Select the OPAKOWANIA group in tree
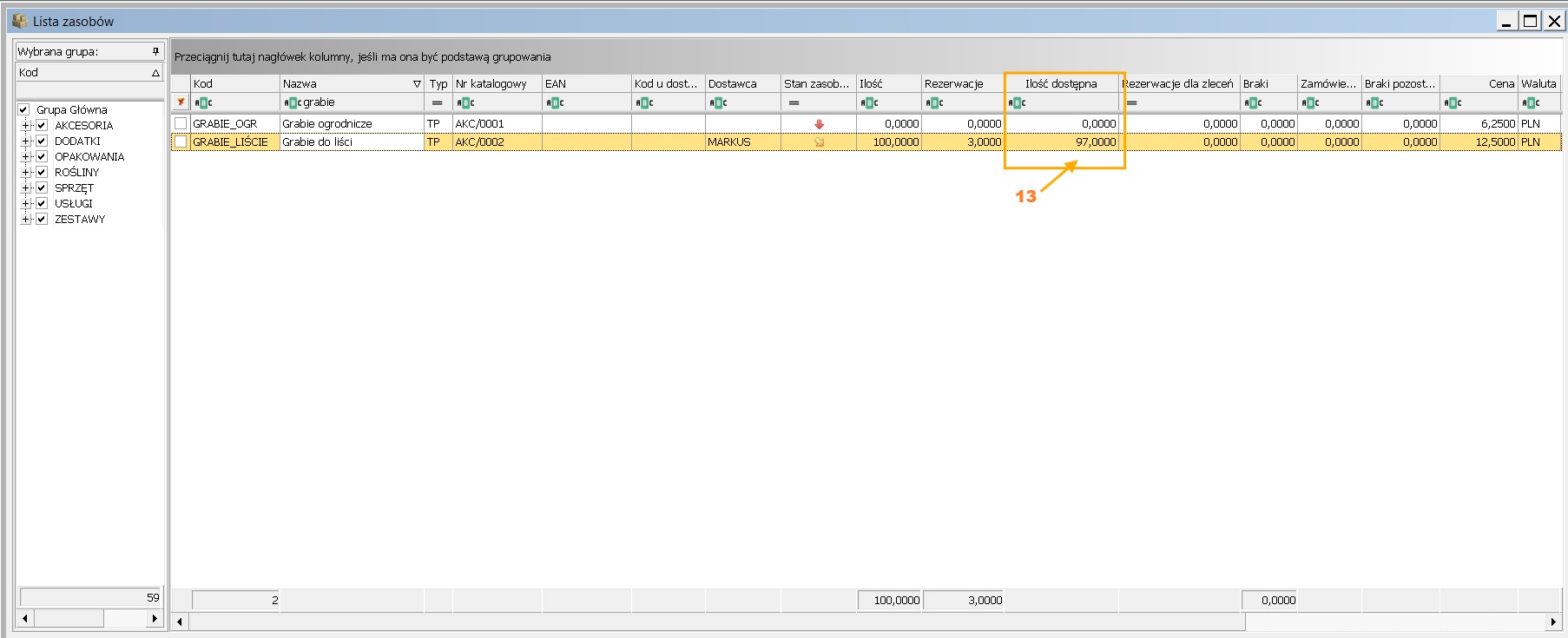1568x638 pixels. pos(89,157)
